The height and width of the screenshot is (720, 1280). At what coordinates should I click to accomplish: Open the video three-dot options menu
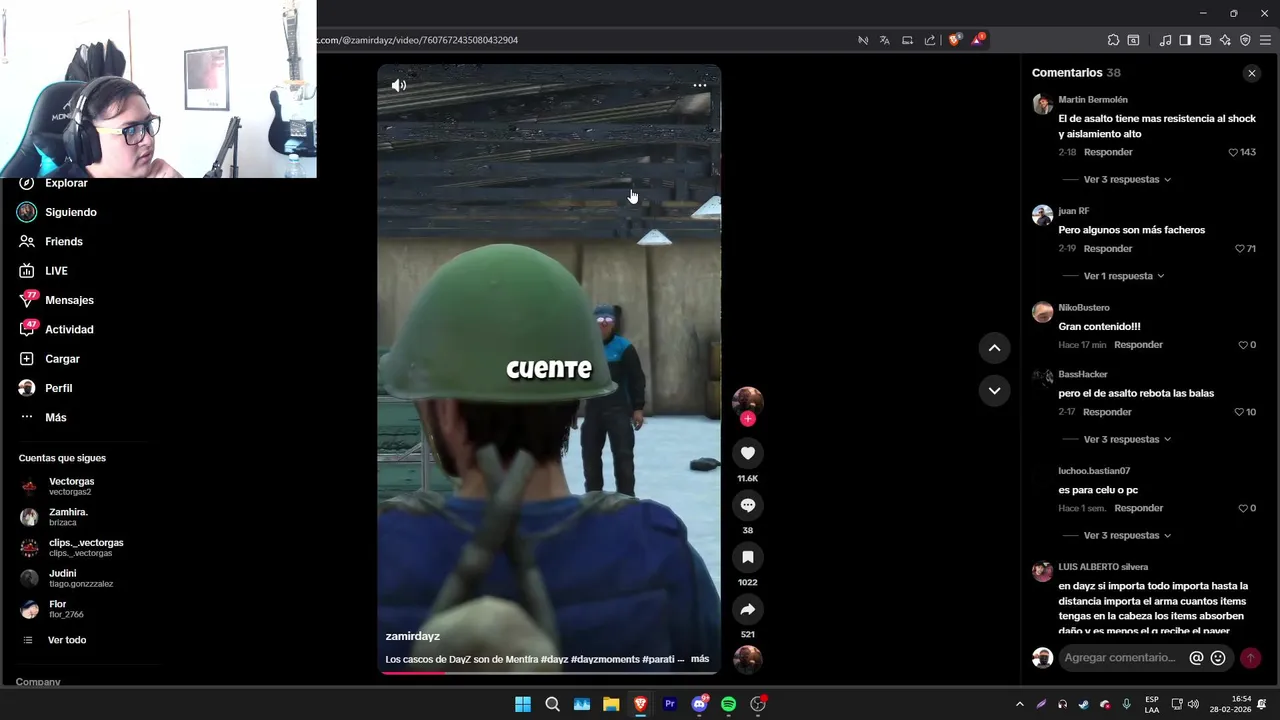700,86
